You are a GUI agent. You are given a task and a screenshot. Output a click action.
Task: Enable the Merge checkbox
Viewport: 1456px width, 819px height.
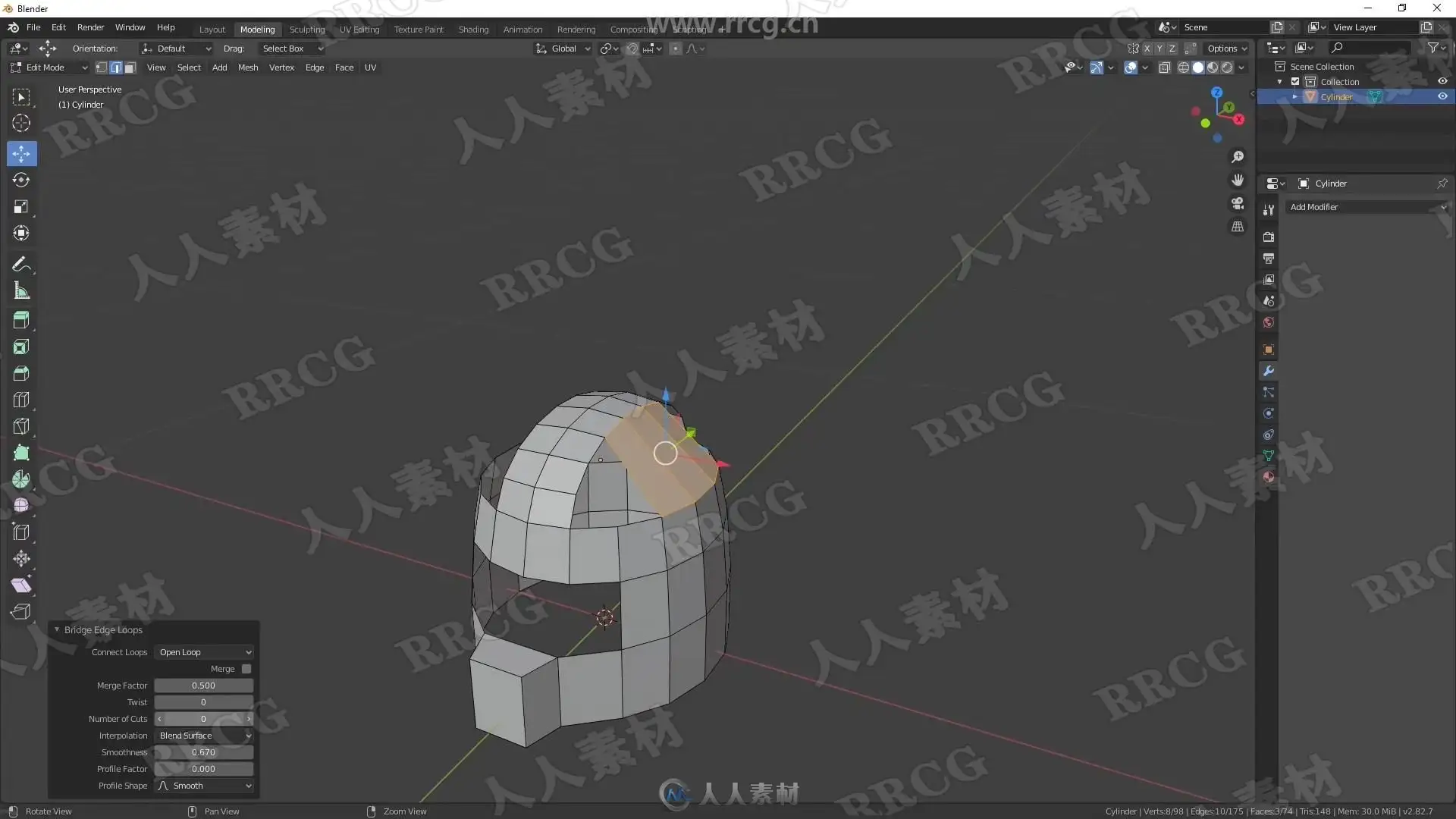pyautogui.click(x=246, y=669)
